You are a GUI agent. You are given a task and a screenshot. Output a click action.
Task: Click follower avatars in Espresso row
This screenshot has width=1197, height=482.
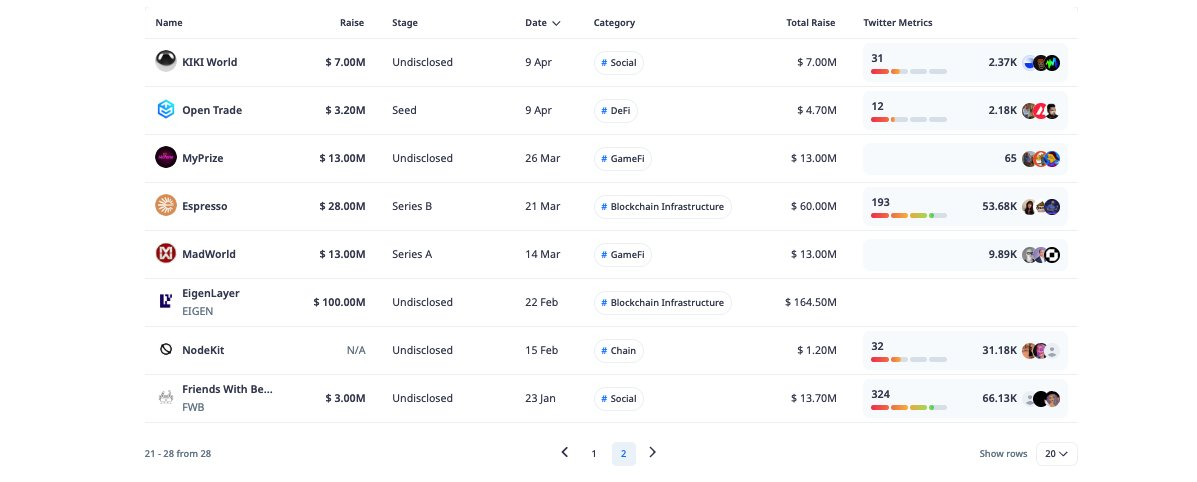coord(1041,207)
